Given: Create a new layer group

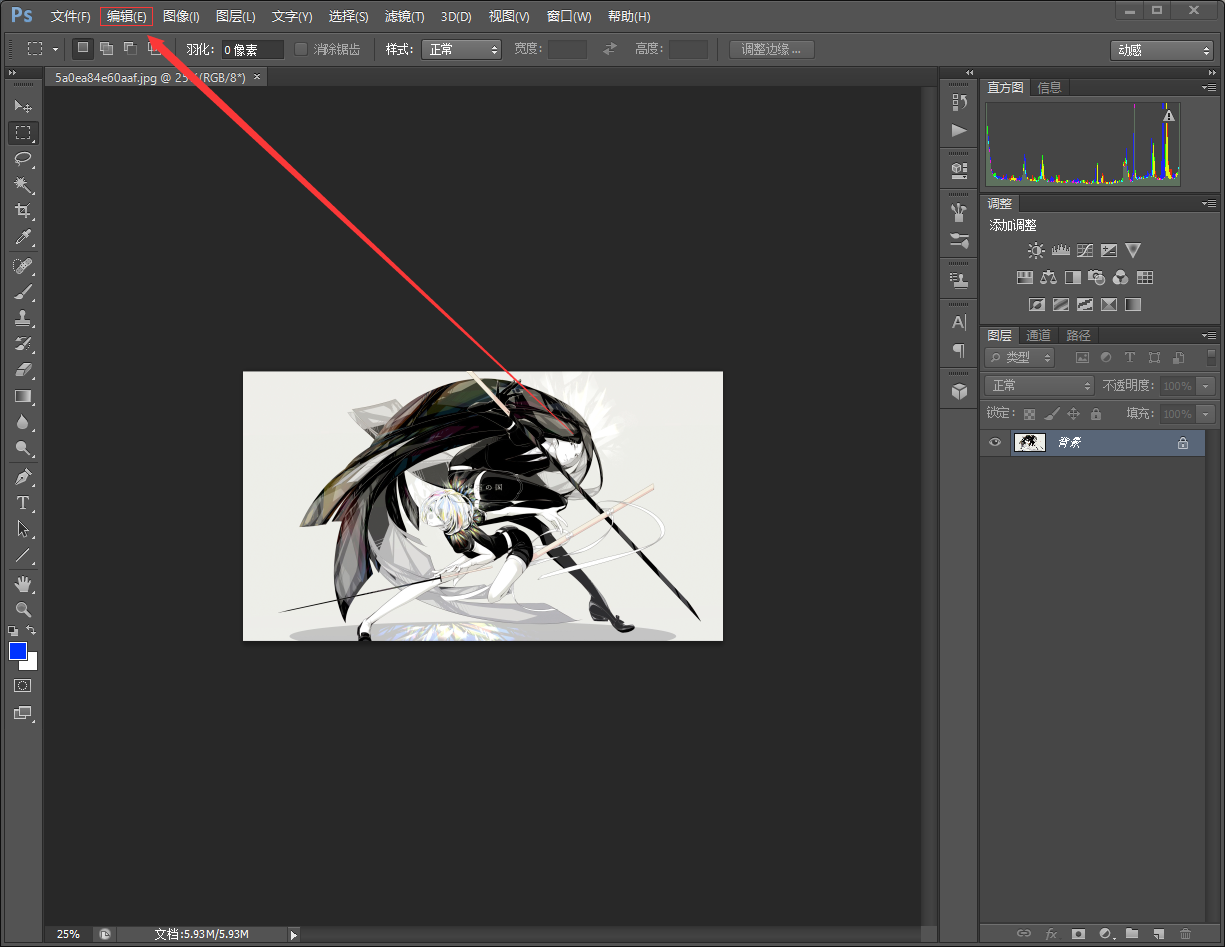Looking at the screenshot, I should (x=1132, y=934).
